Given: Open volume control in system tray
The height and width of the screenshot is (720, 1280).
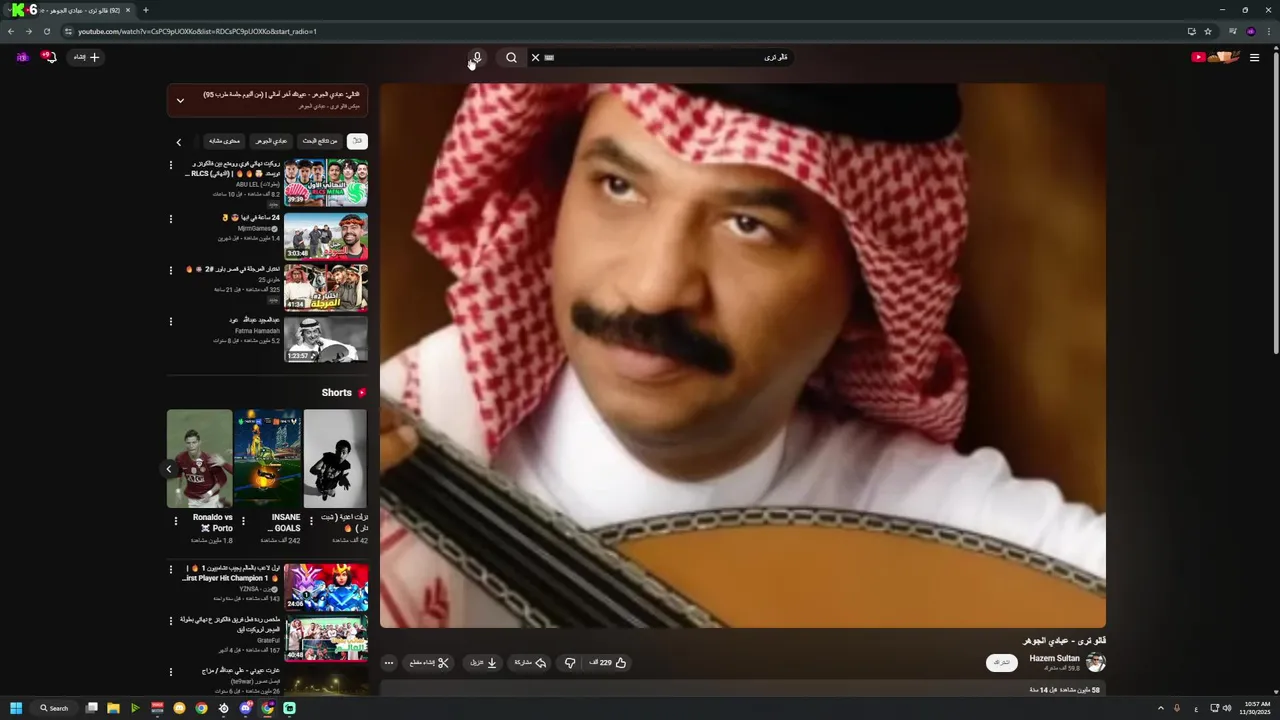Looking at the screenshot, I should tap(1227, 708).
